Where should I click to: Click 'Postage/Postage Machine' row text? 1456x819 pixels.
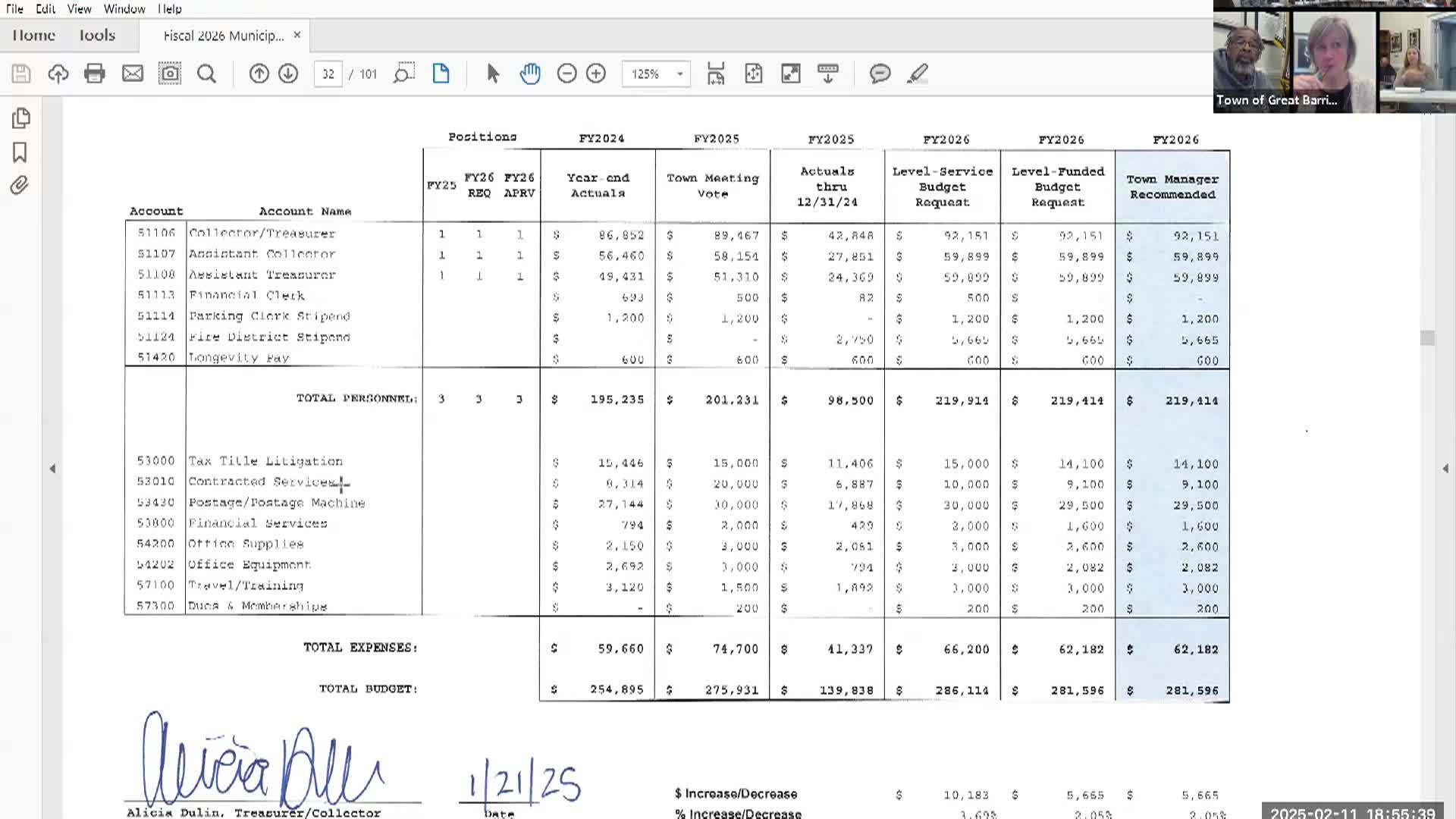tap(277, 503)
